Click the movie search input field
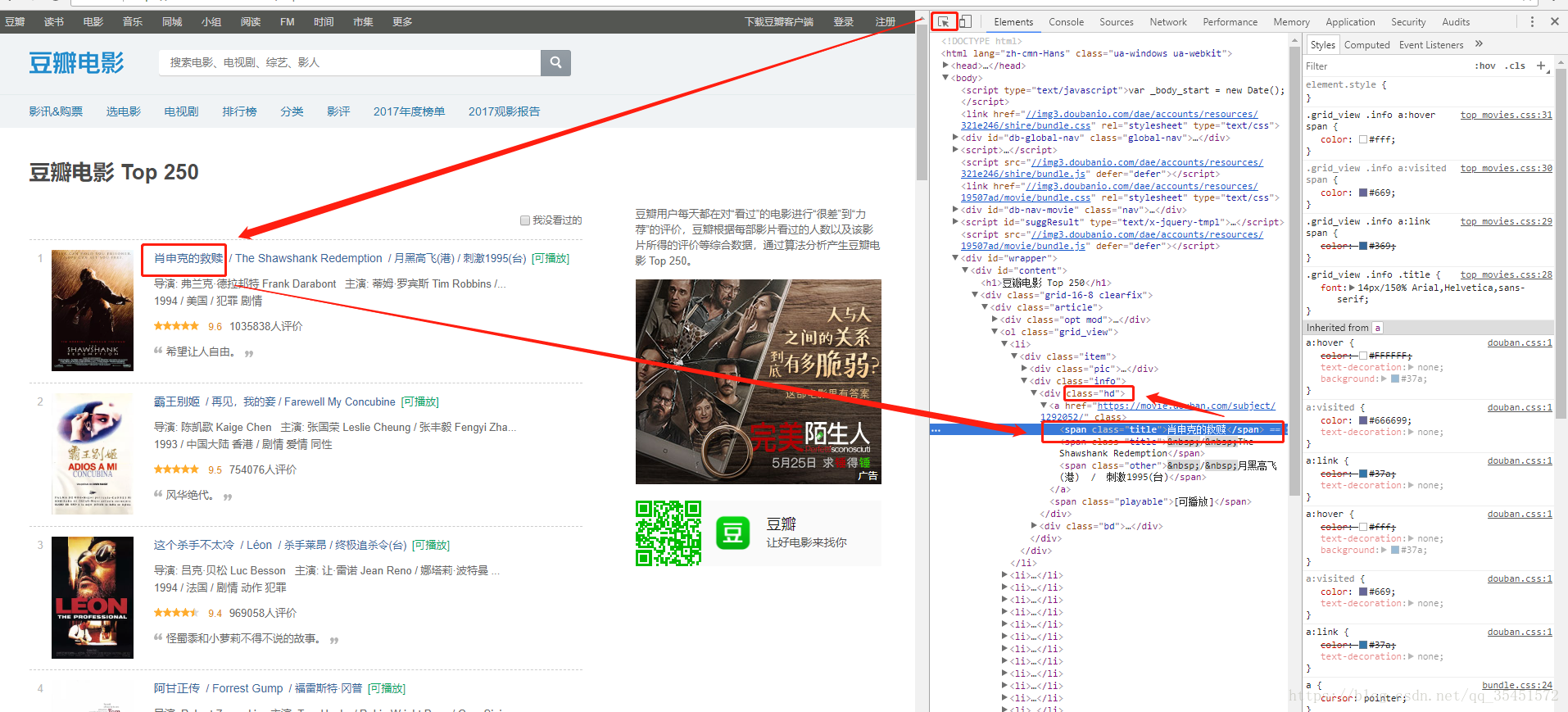The width and height of the screenshot is (1568, 712). (350, 62)
